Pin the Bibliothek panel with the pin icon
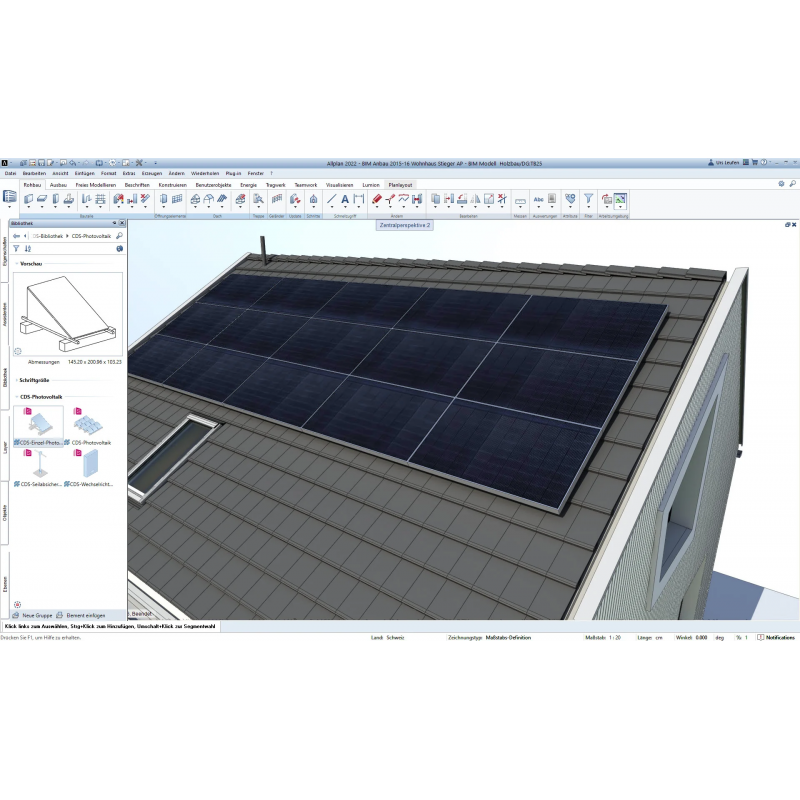800x800 pixels. coord(114,223)
